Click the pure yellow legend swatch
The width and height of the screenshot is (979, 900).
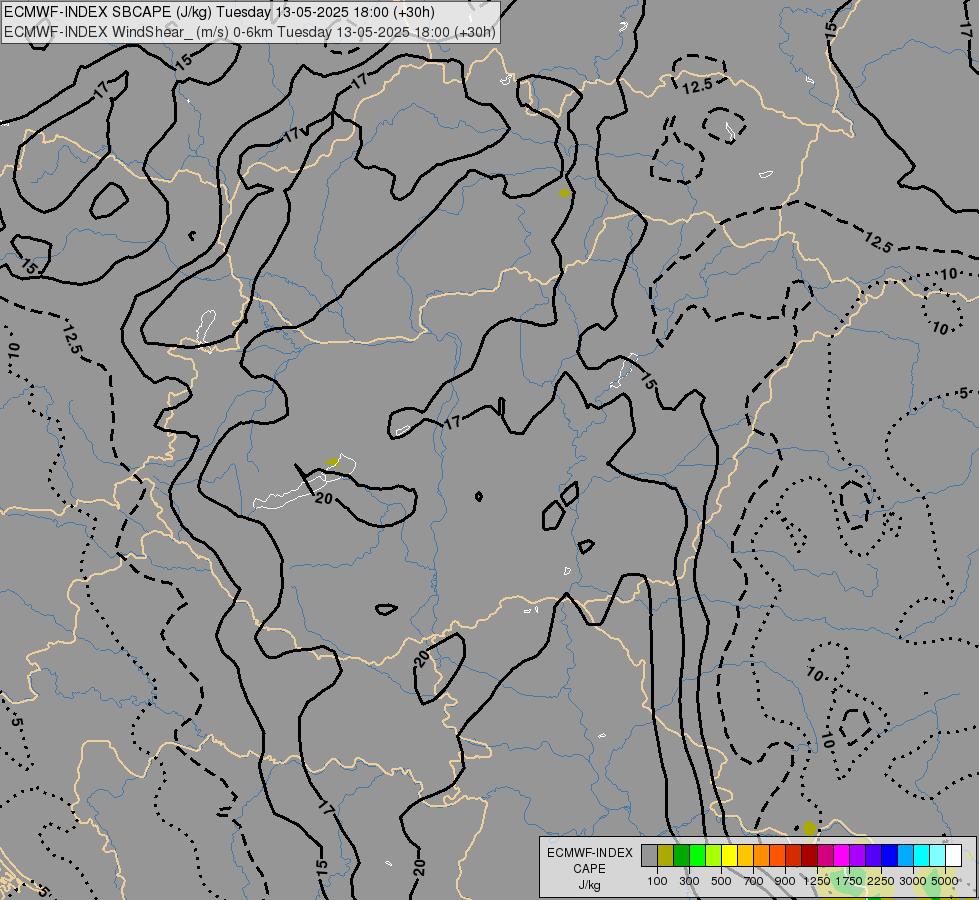coord(730,855)
